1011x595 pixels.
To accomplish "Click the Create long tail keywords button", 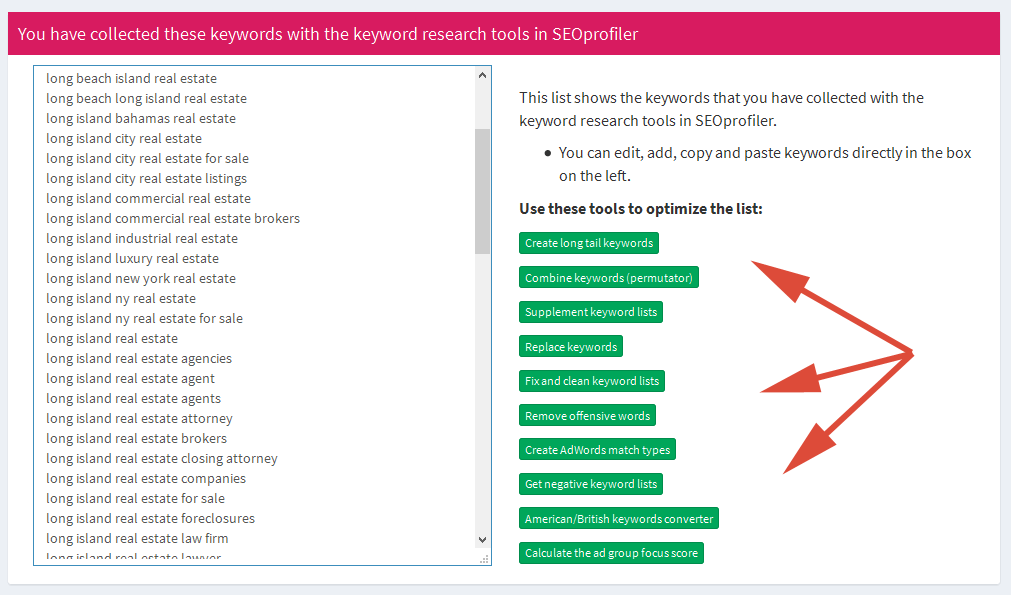I will coord(588,242).
